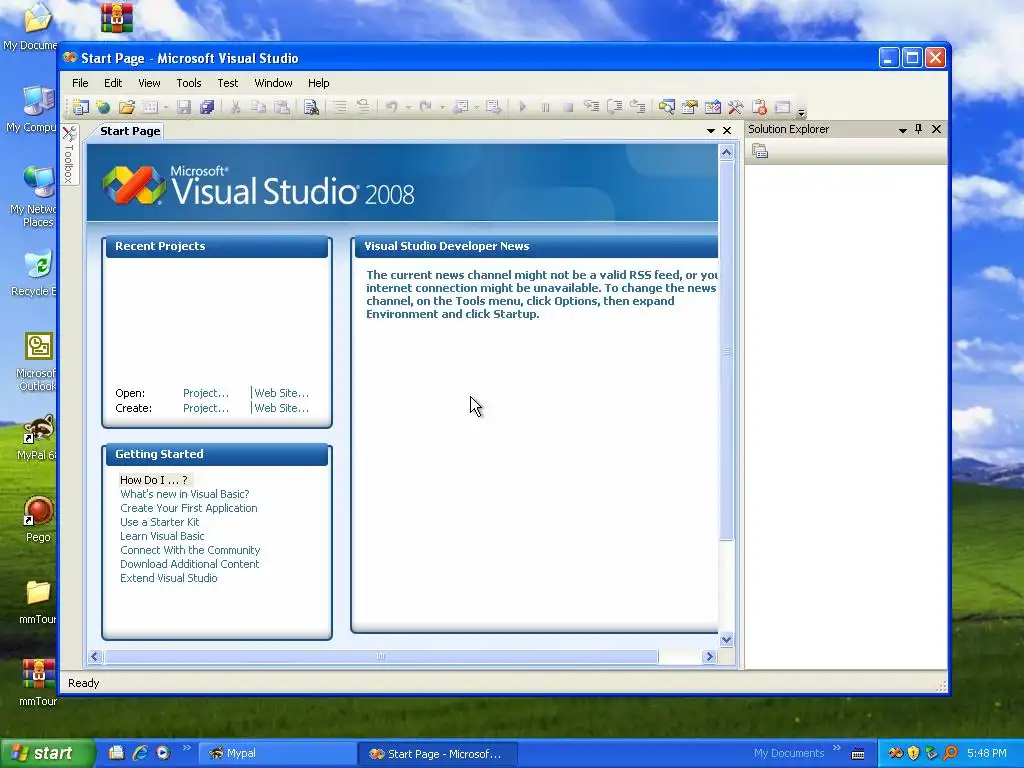
Task: Click the Find in Files toolbar icon
Action: click(312, 107)
